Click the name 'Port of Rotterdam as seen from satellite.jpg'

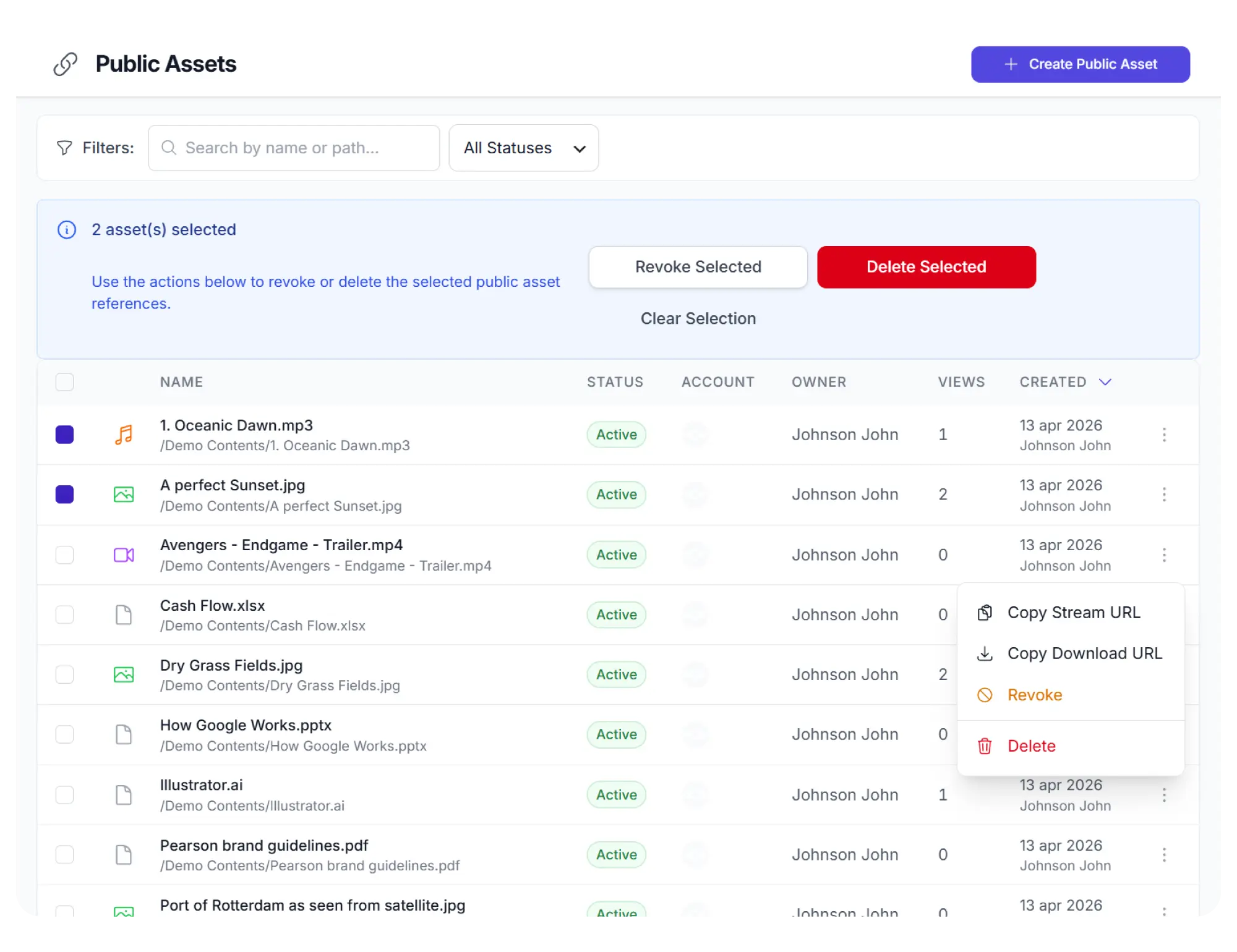[x=312, y=906]
